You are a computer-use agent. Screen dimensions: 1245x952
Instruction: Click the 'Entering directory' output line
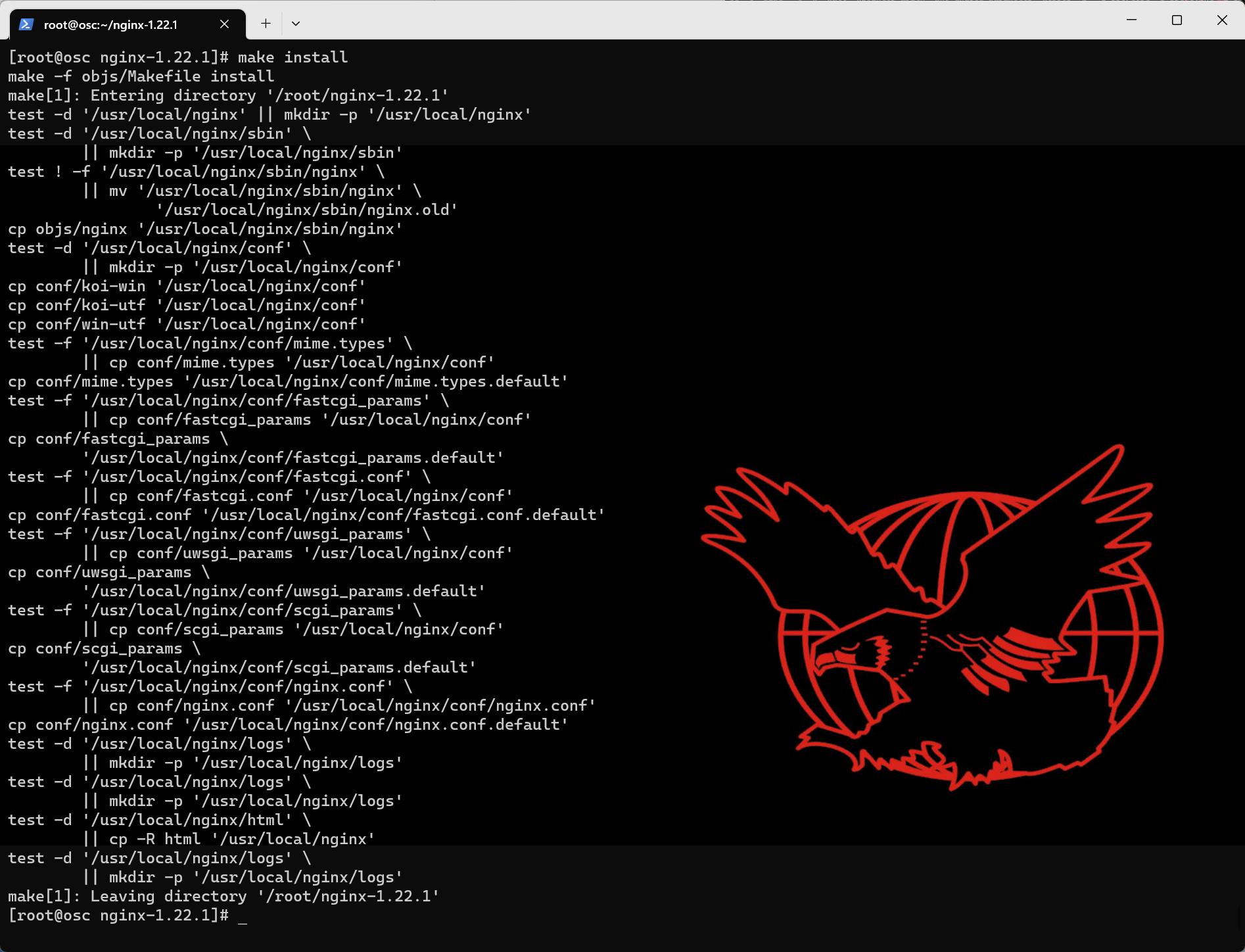pos(228,95)
